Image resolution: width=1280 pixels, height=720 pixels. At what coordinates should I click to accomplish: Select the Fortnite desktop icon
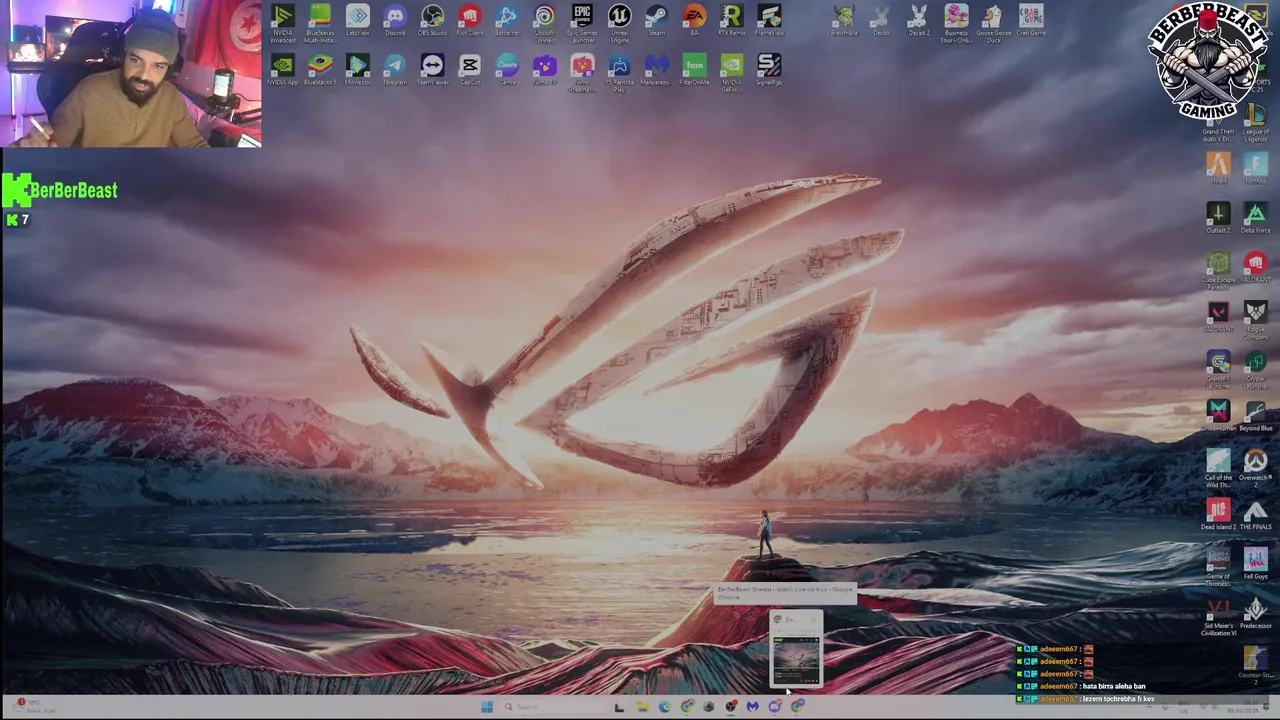1255,168
